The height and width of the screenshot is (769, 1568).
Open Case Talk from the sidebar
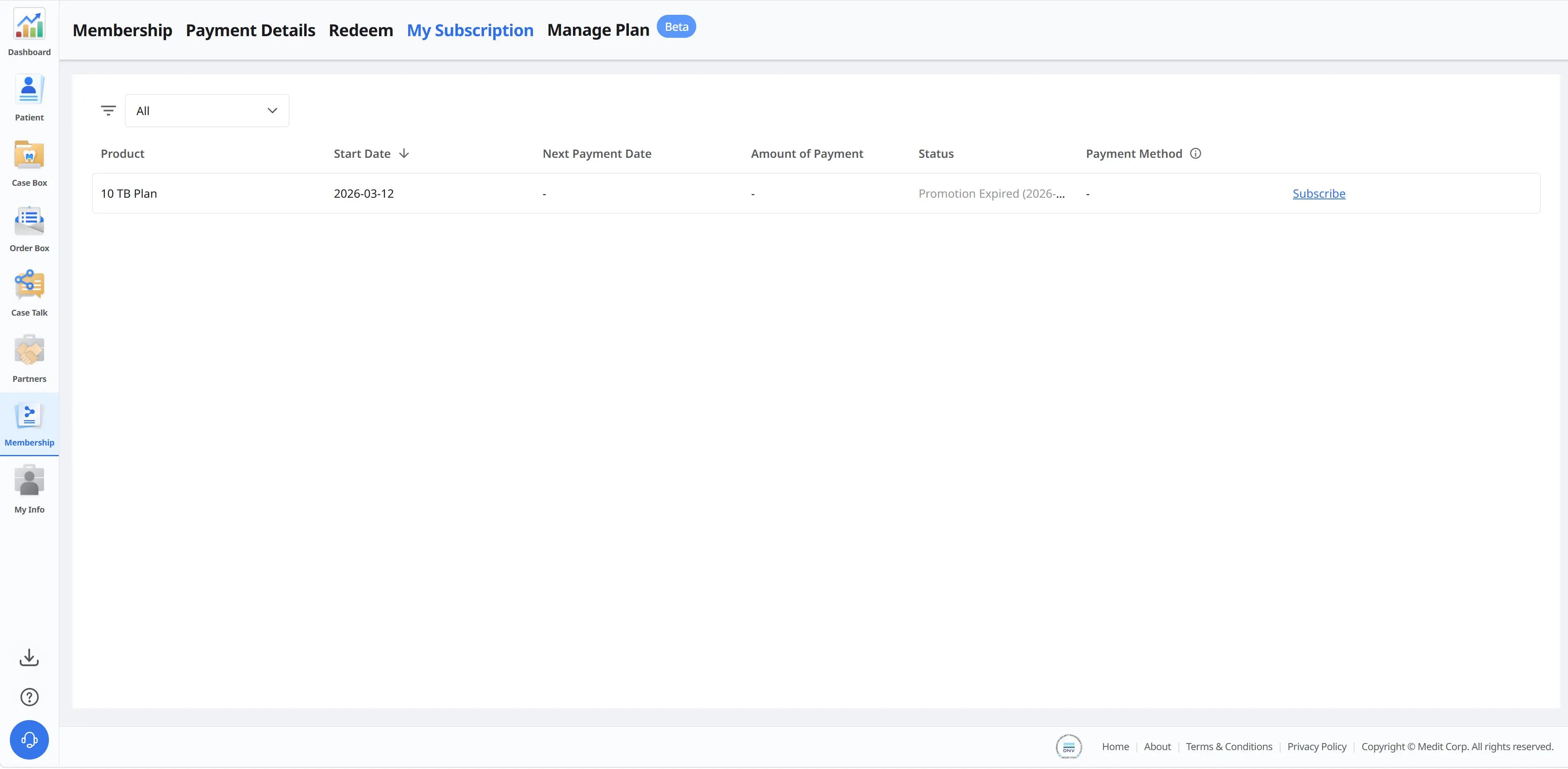(29, 285)
